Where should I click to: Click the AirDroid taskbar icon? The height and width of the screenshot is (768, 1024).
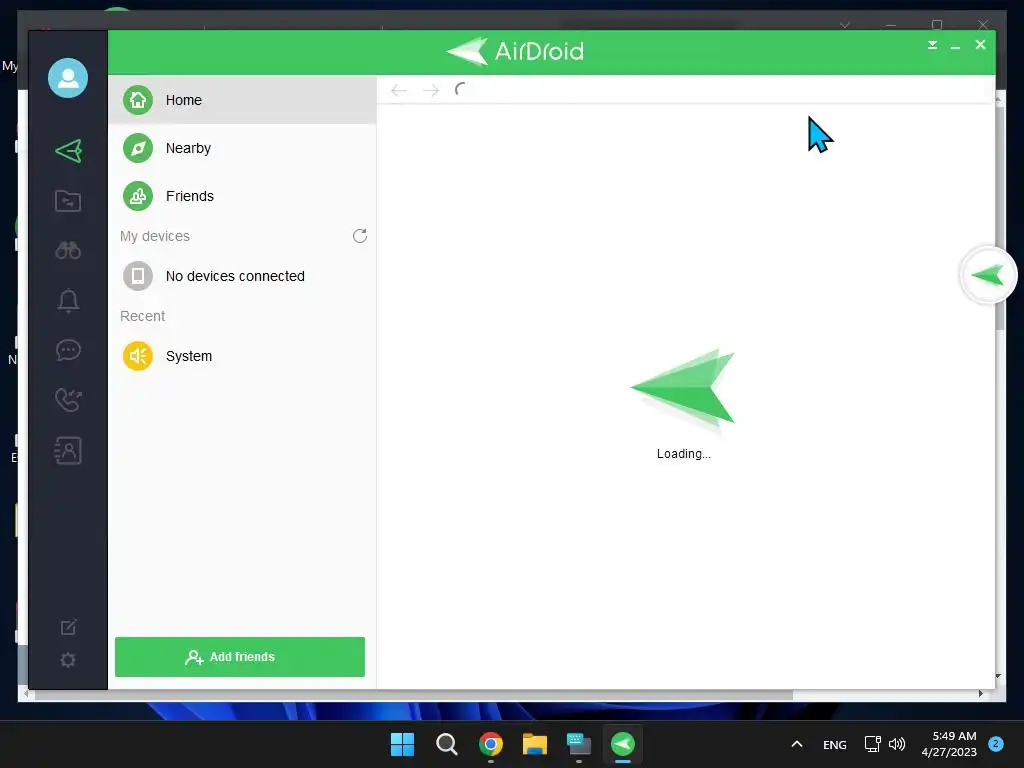[x=623, y=744]
